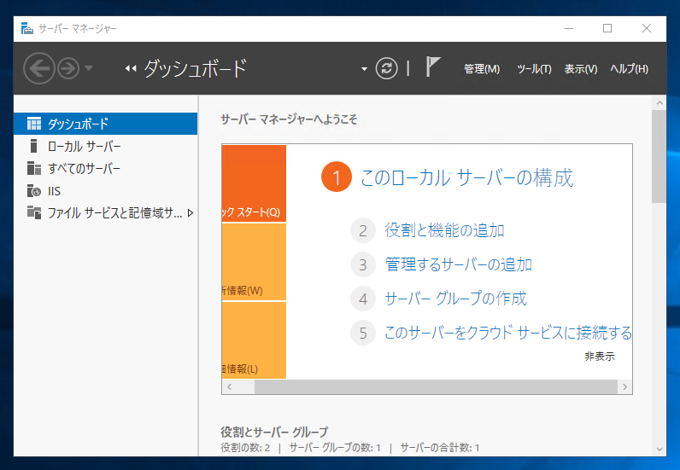Minimize the Server Manager window
The height and width of the screenshot is (470, 680).
569,29
